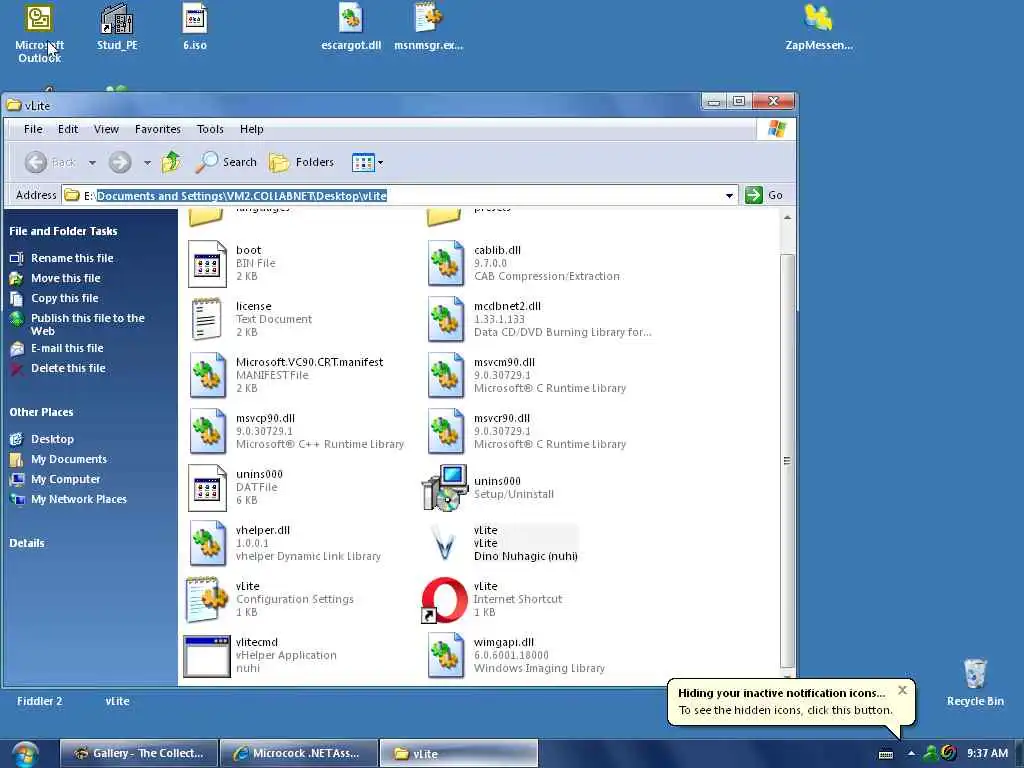This screenshot has width=1024, height=768.
Task: Select the cablib.dll file icon
Action: pos(445,263)
